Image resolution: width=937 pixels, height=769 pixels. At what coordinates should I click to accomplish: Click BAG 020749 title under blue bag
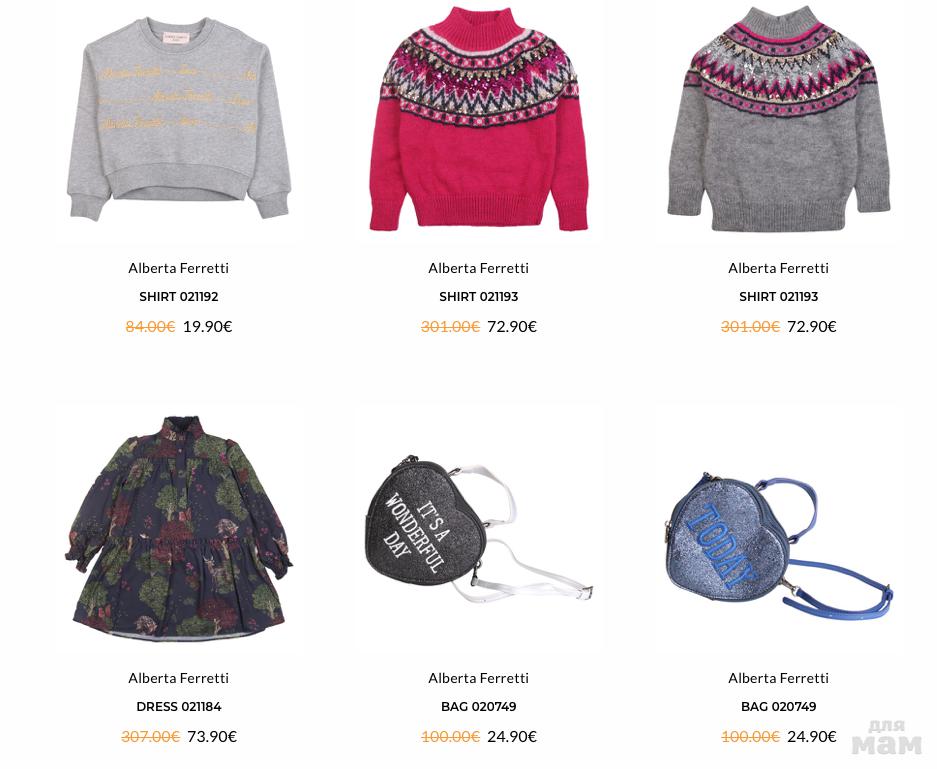pos(778,706)
